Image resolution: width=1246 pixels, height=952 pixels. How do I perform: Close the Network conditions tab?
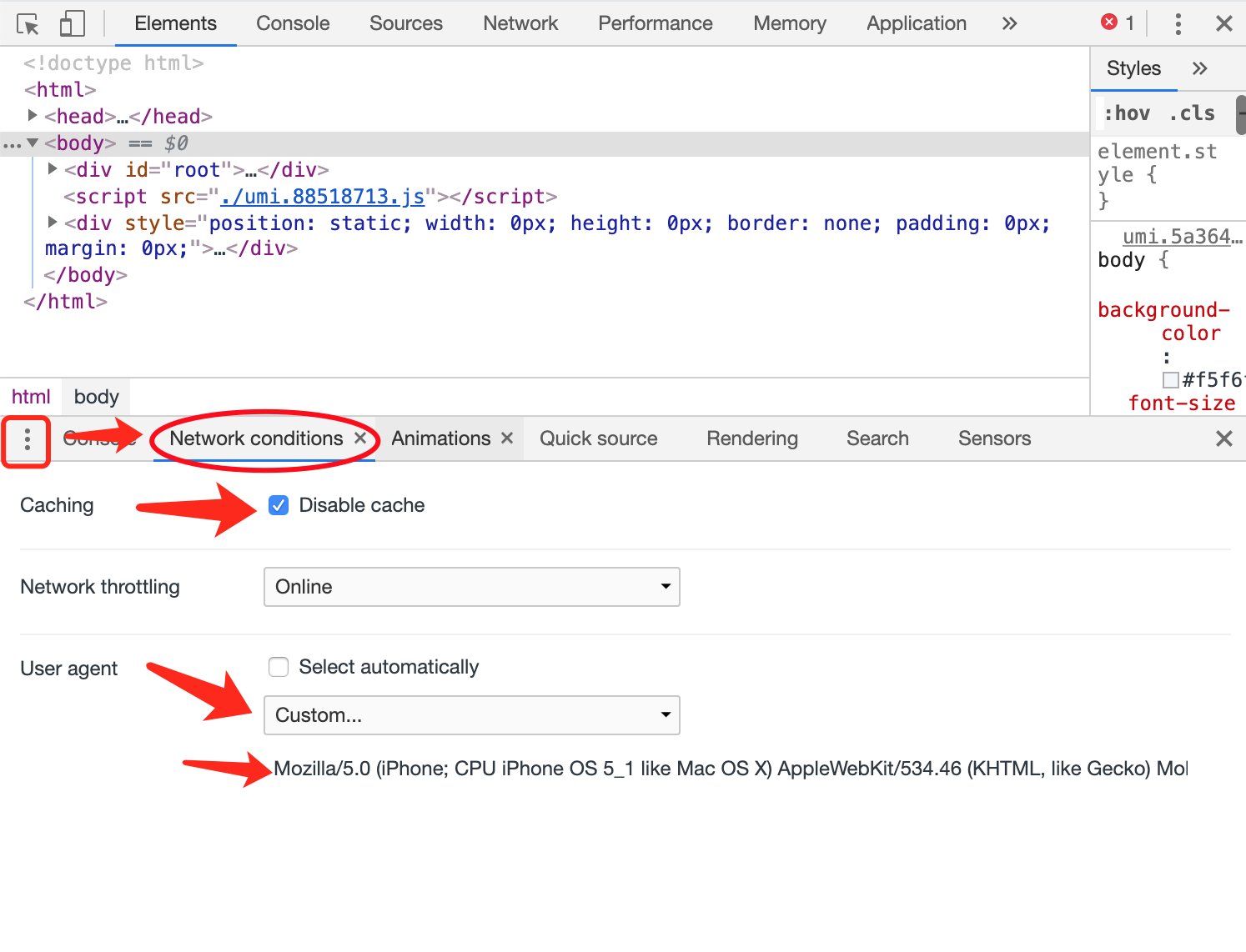(360, 438)
